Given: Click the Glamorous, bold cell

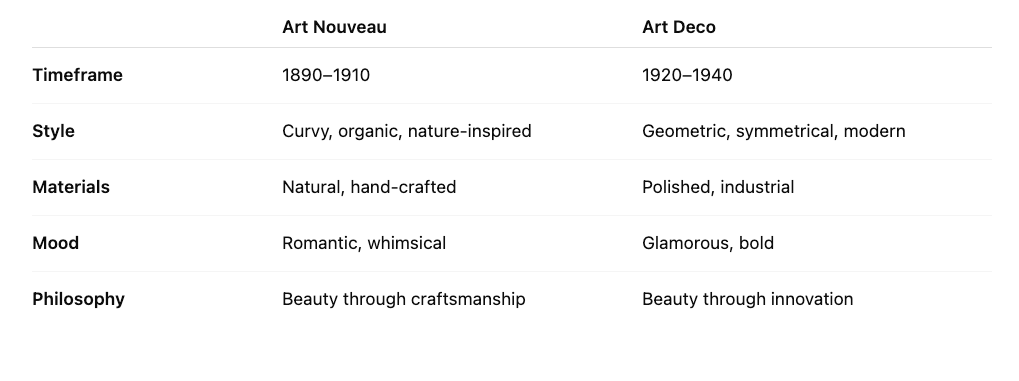Looking at the screenshot, I should pos(708,243).
